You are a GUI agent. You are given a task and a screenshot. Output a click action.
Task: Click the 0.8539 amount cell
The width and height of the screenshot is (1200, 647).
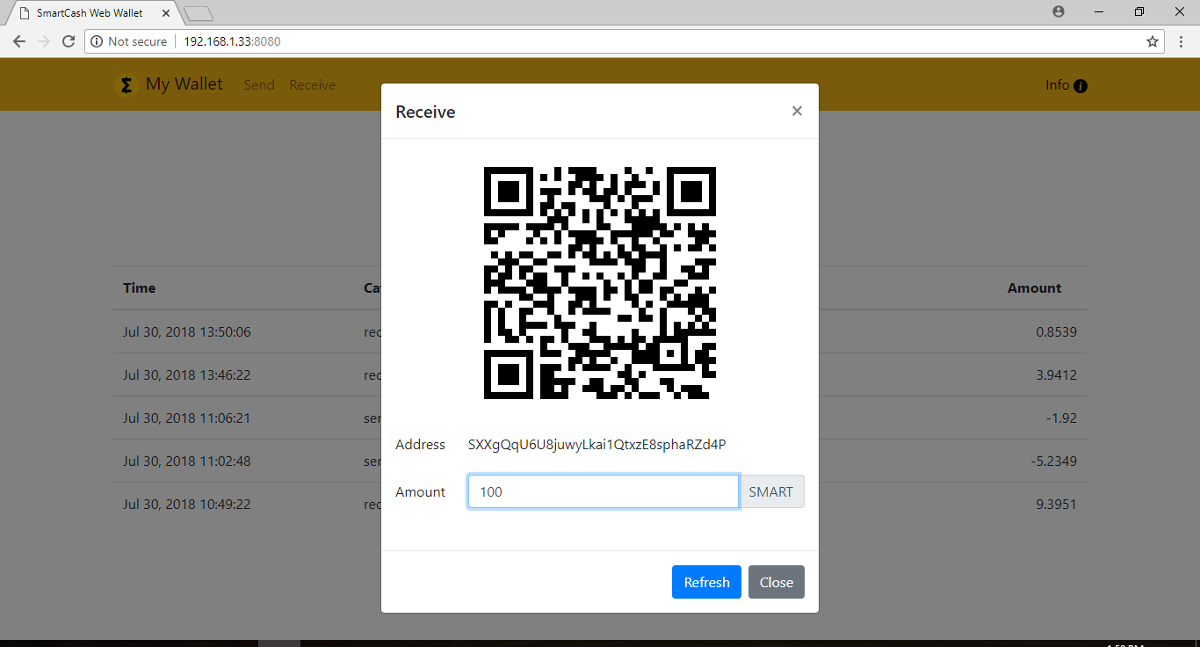1056,332
